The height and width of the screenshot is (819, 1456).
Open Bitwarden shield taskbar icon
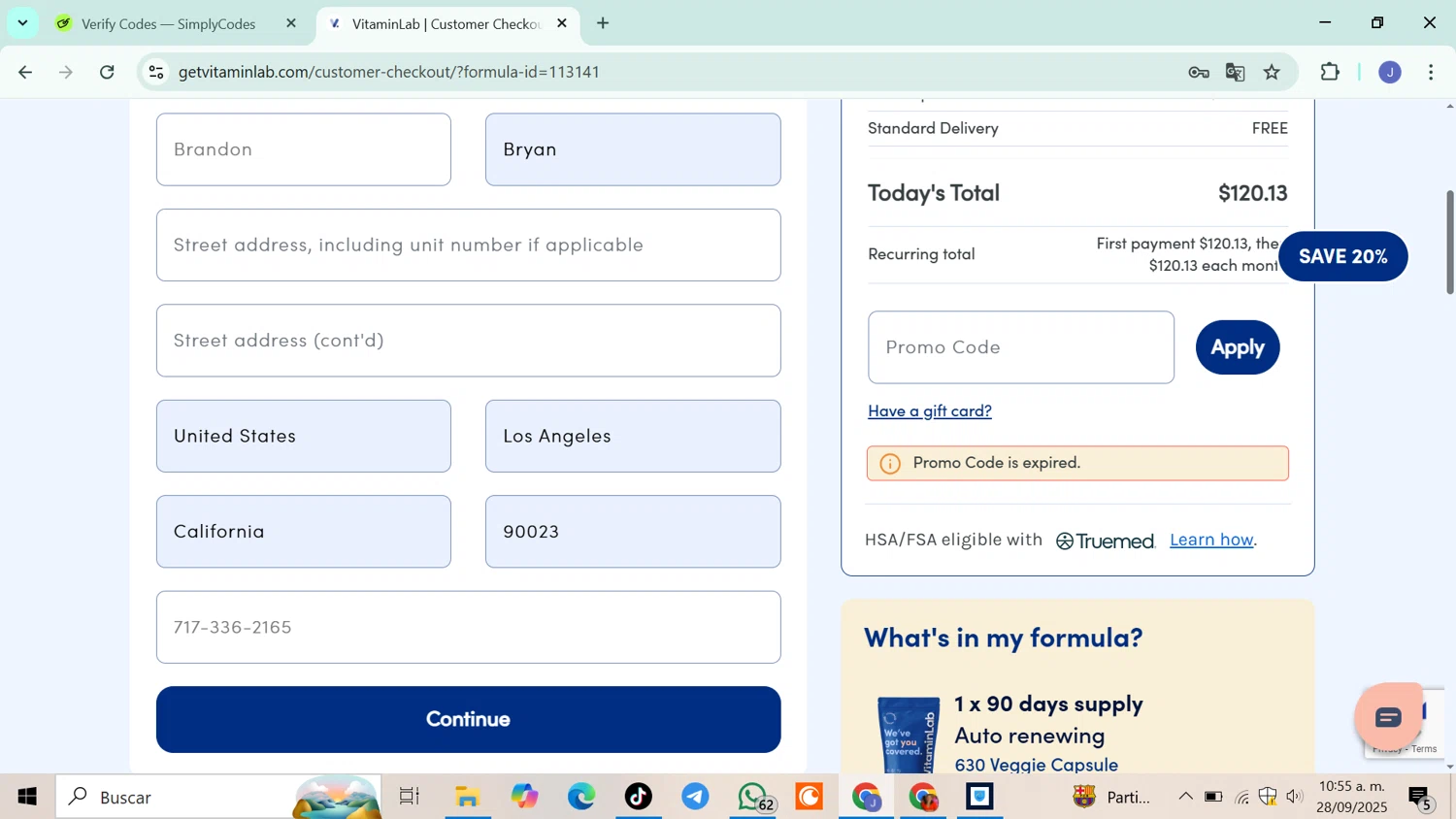point(979,797)
